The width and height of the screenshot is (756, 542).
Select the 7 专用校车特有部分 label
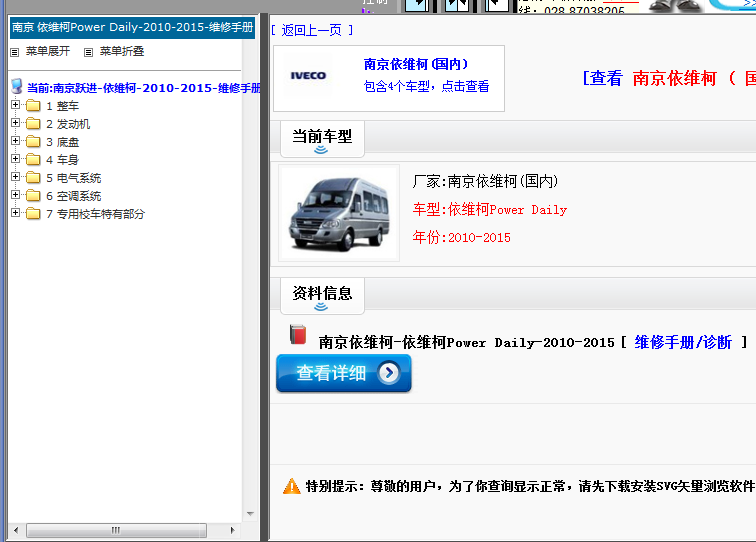pos(95,214)
